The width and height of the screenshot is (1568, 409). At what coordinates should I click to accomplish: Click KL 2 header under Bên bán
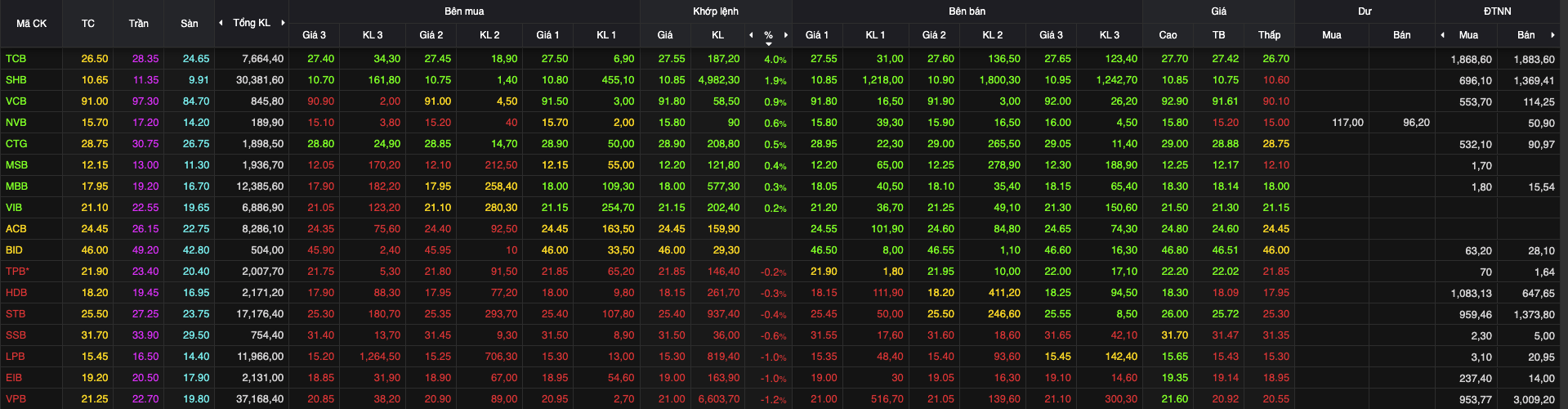click(x=993, y=35)
